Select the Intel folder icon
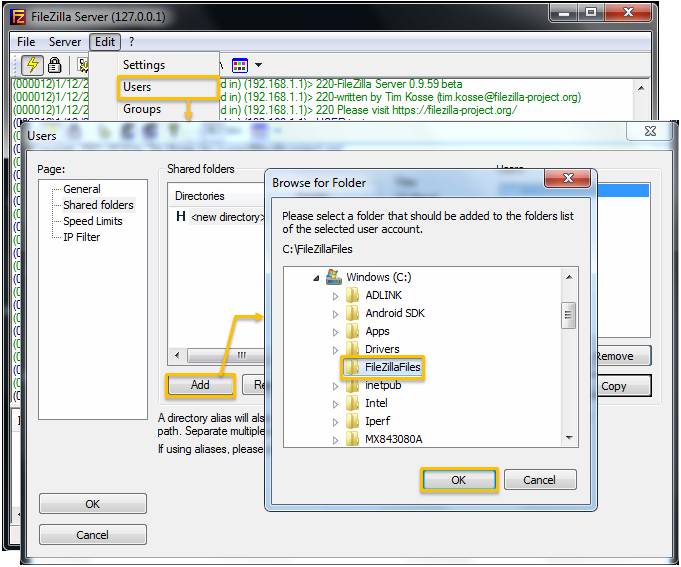This screenshot has width=681, height=567. (352, 403)
